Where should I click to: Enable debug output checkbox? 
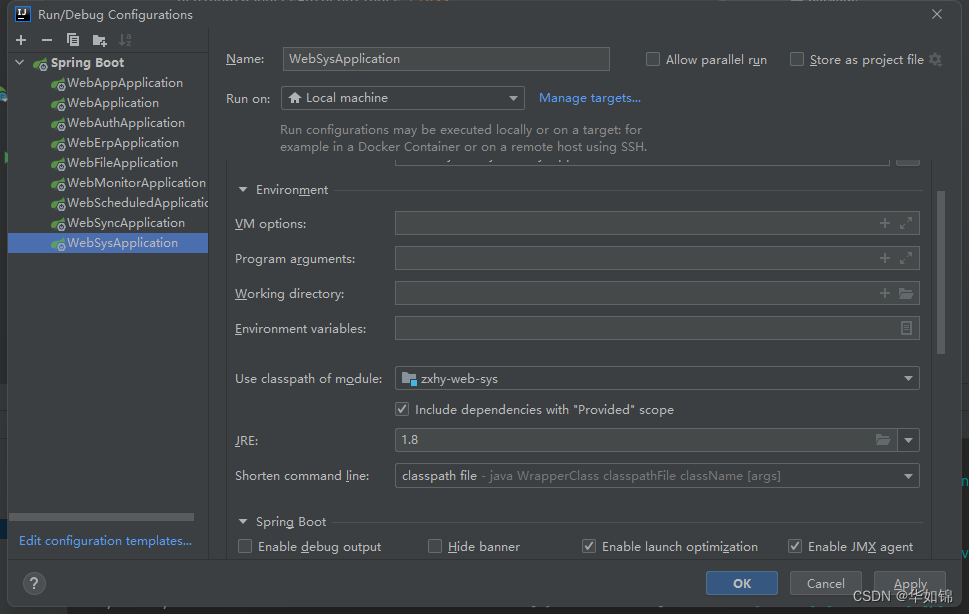tap(245, 546)
